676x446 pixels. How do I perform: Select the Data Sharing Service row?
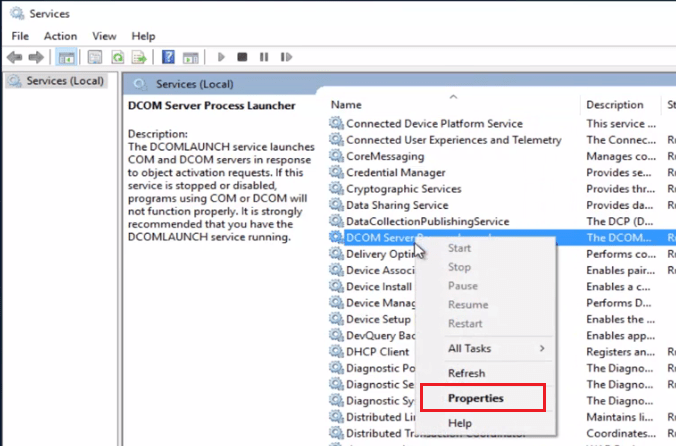[397, 205]
